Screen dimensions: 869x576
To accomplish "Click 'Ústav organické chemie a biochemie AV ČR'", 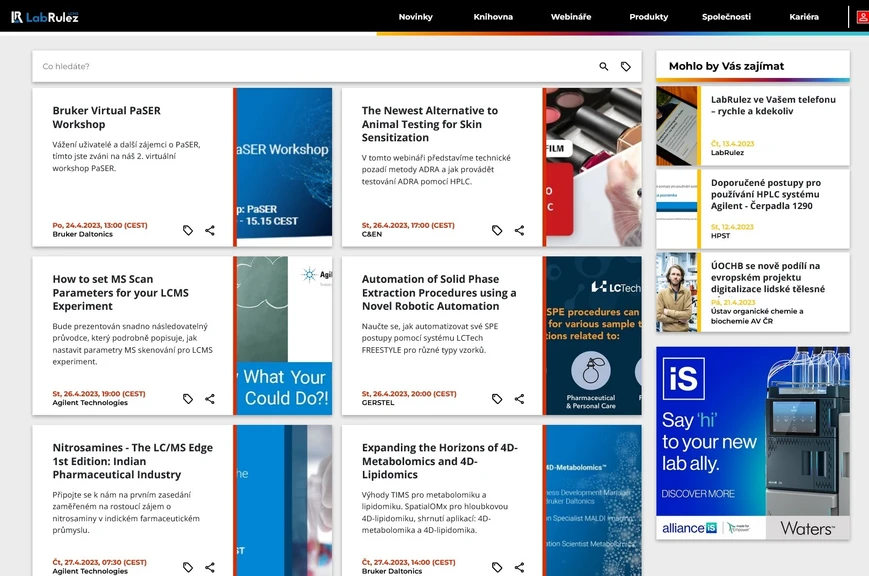I will pyautogui.click(x=757, y=316).
